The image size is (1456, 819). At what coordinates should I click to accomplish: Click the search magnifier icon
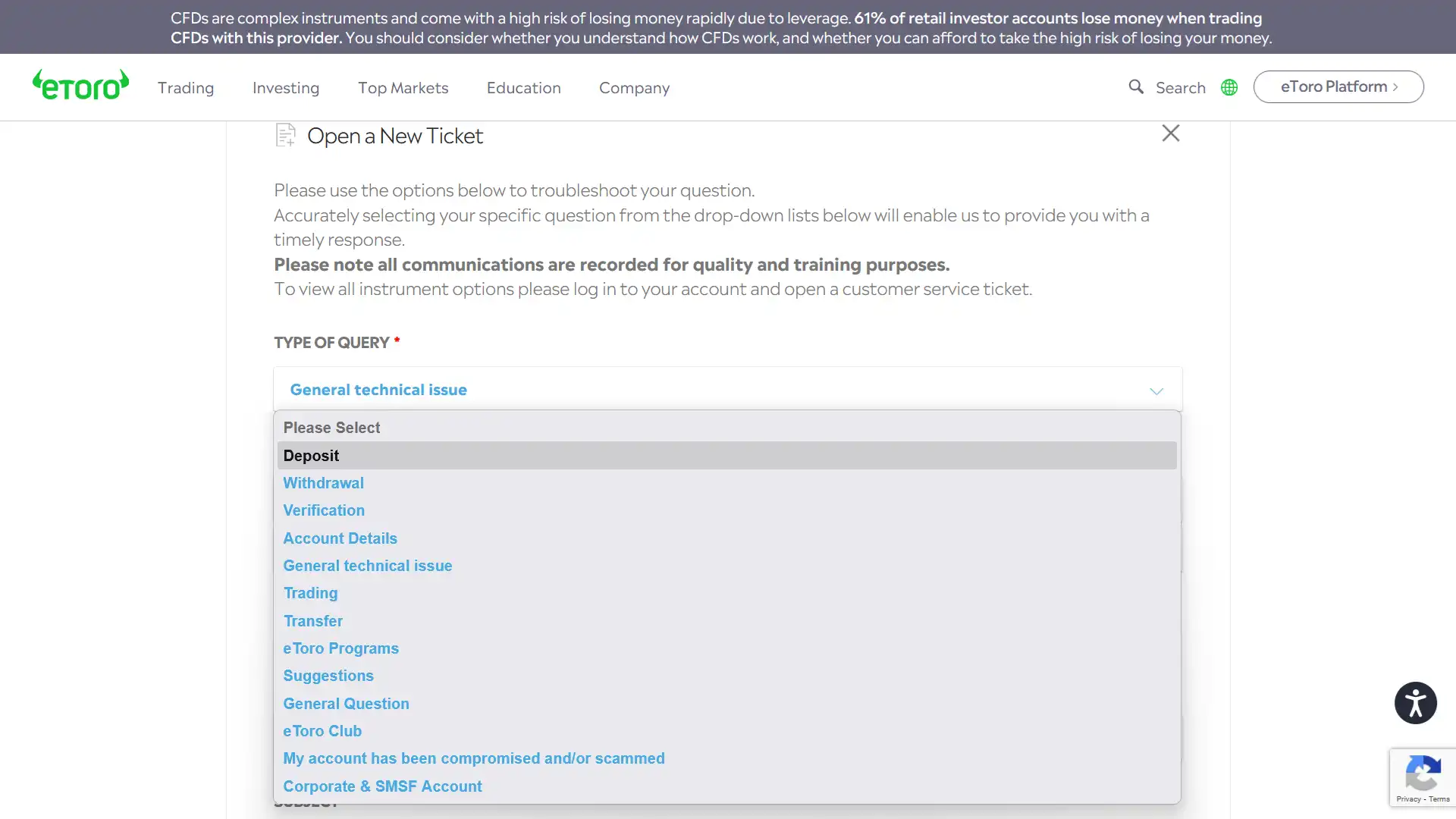click(1136, 87)
